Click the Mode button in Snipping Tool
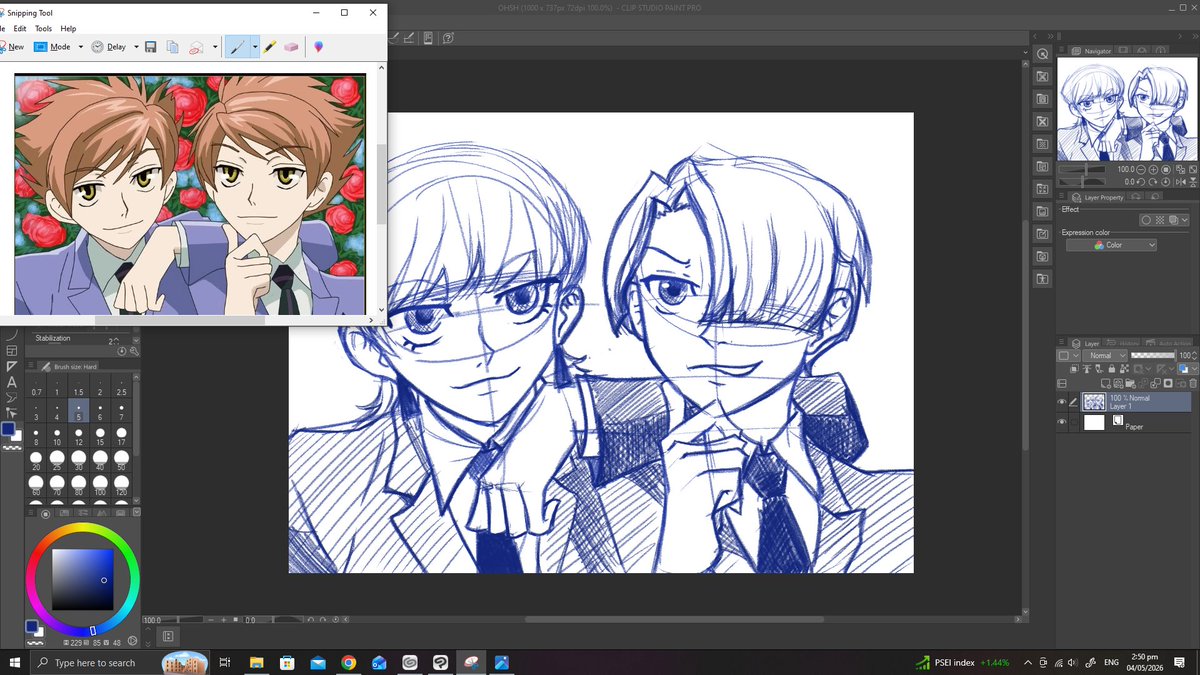 pos(53,46)
